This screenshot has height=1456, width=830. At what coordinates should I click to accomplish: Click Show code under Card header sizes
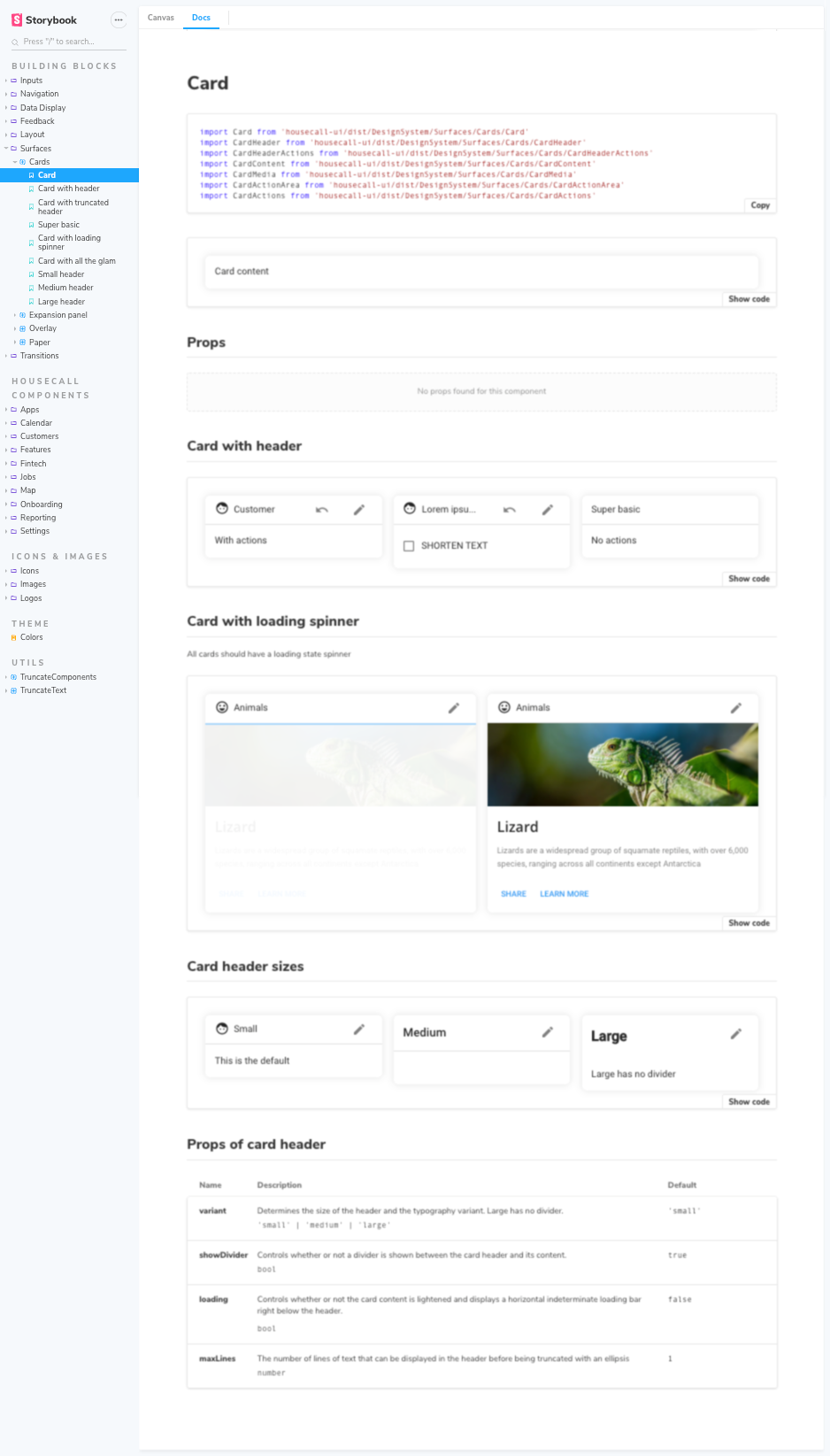click(749, 1102)
